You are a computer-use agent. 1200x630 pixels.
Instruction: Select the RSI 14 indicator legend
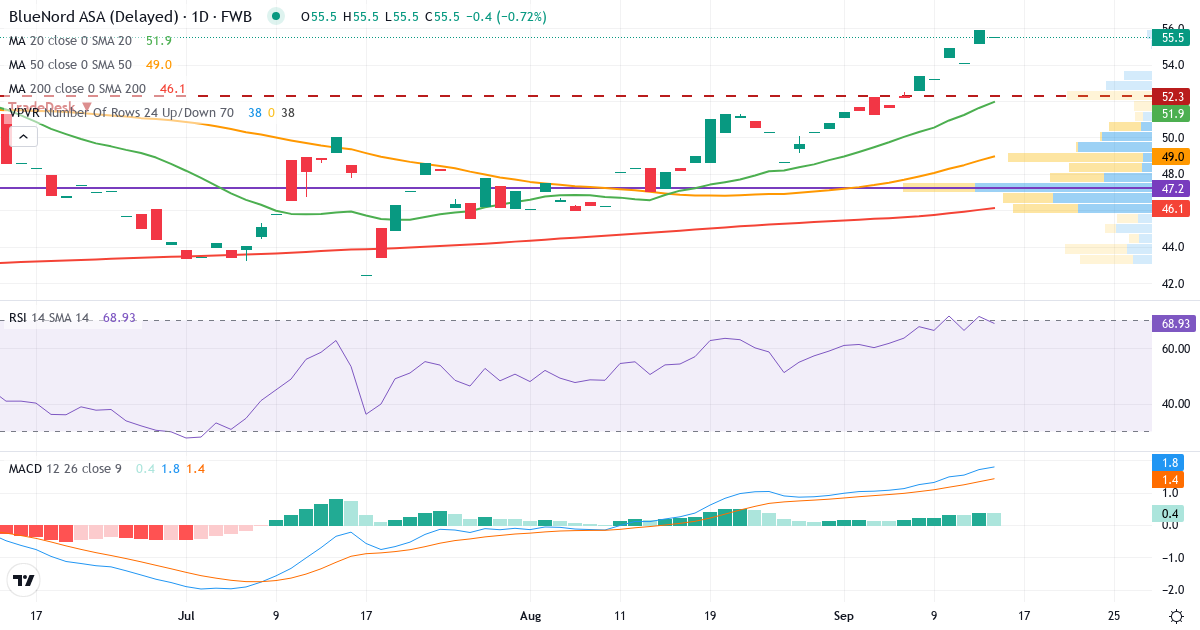click(x=49, y=318)
